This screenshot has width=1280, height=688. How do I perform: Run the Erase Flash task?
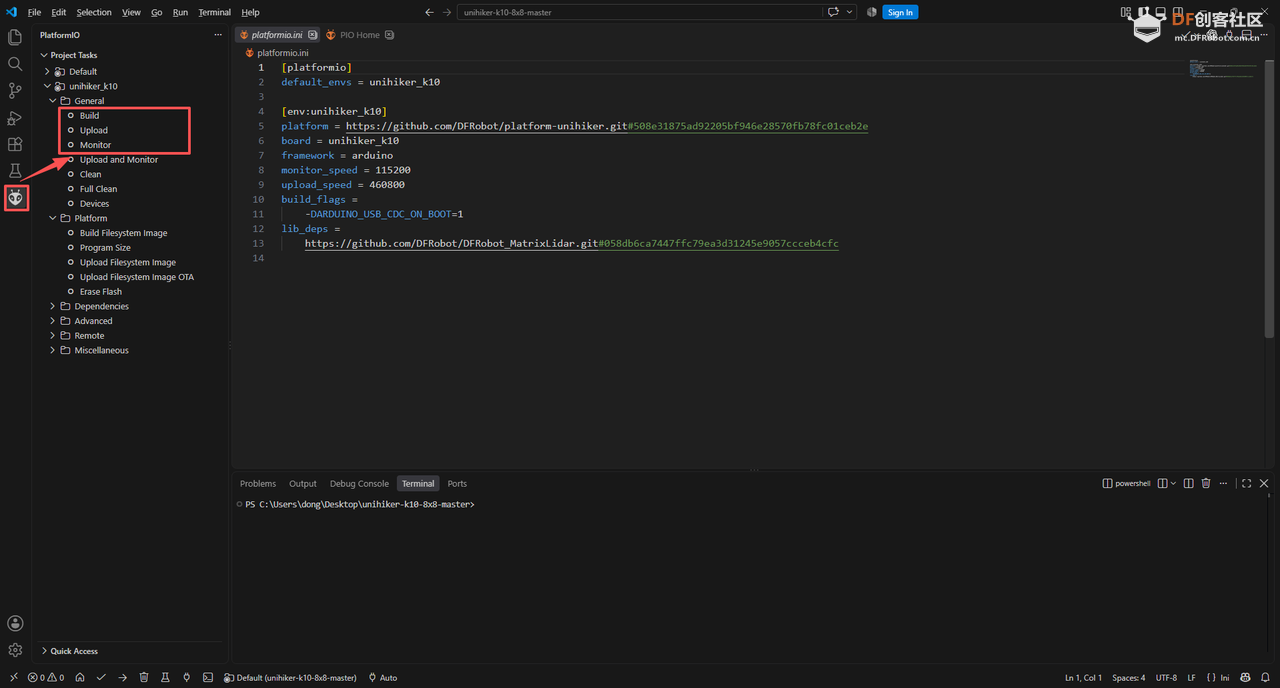coord(101,291)
